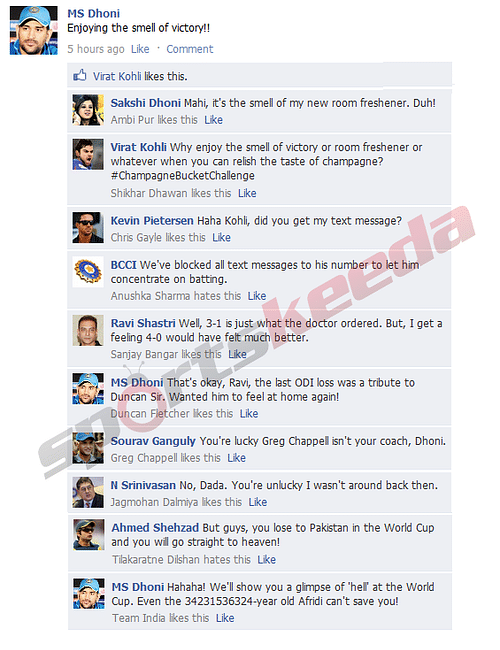Click the thumbs-up icon beside Virat Kohli likes
500x650 pixels.
80,75
